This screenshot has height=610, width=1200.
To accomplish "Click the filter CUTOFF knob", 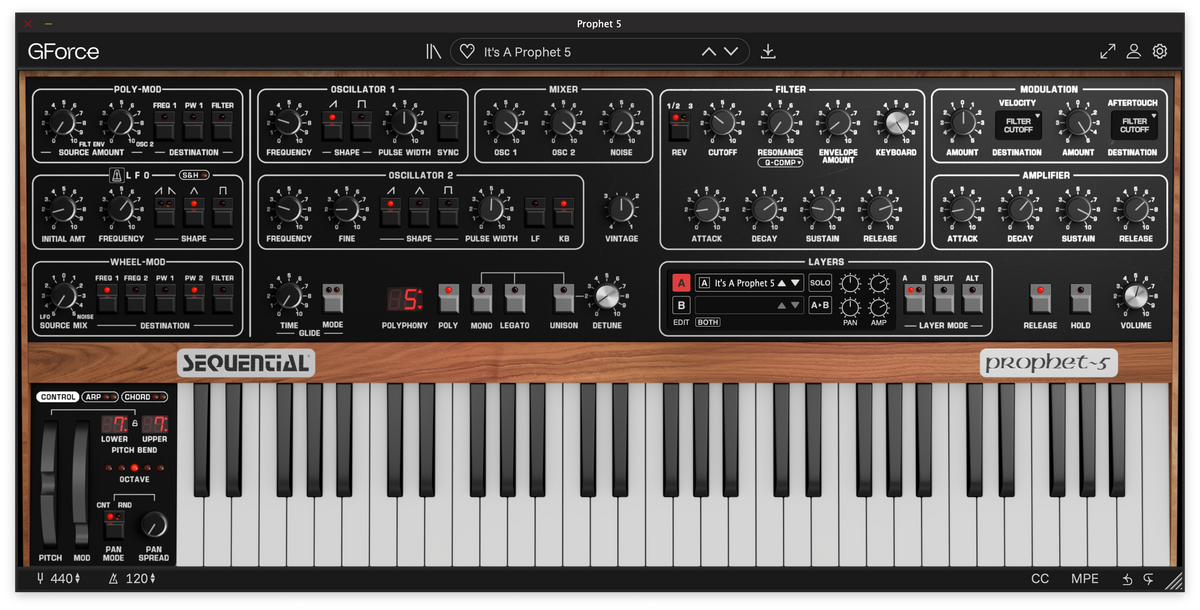I will coord(722,123).
